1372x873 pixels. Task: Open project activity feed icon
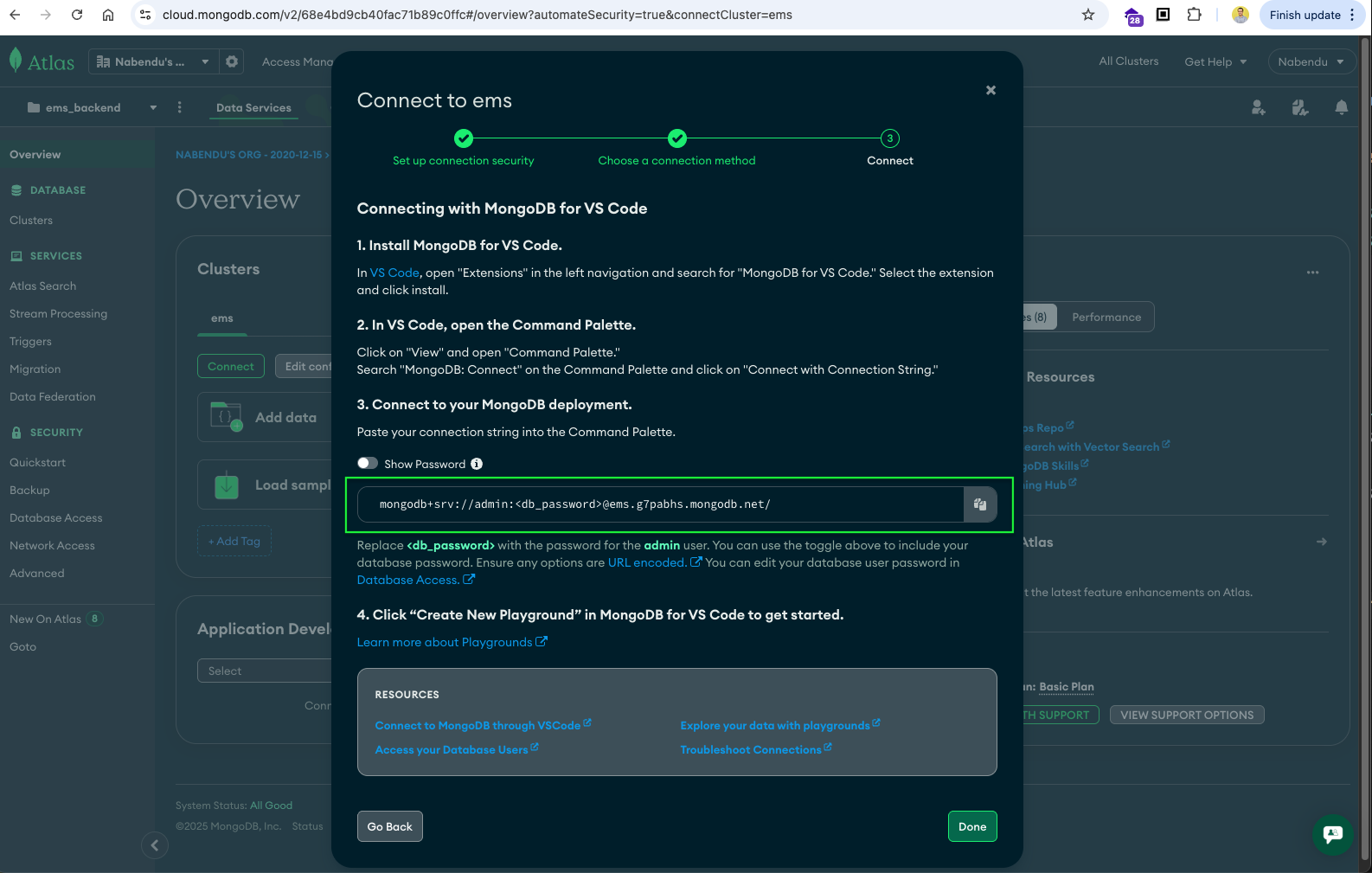(x=1300, y=107)
